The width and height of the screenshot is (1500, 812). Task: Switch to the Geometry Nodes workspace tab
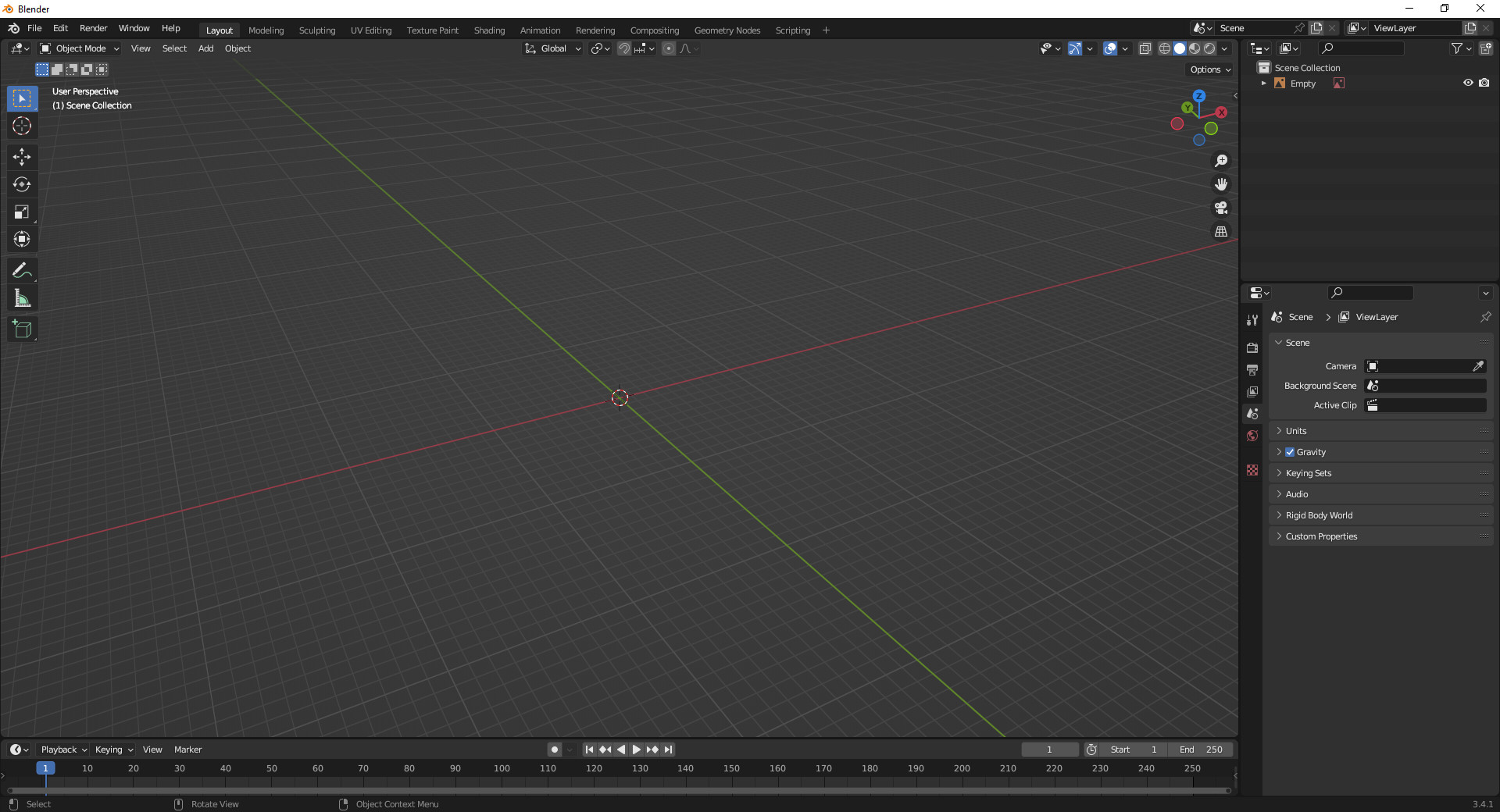point(727,30)
